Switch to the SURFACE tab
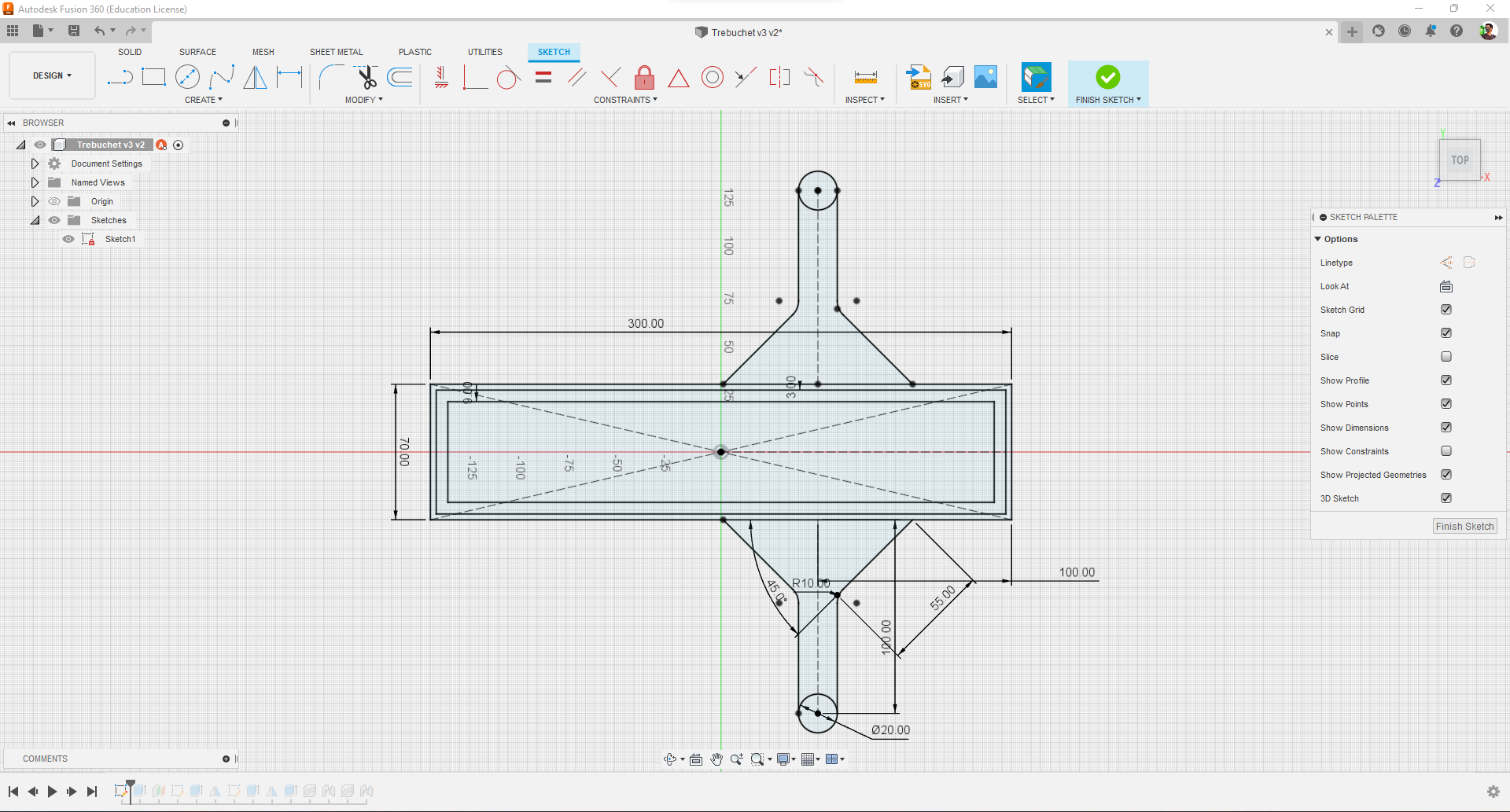The image size is (1510, 812). click(197, 52)
